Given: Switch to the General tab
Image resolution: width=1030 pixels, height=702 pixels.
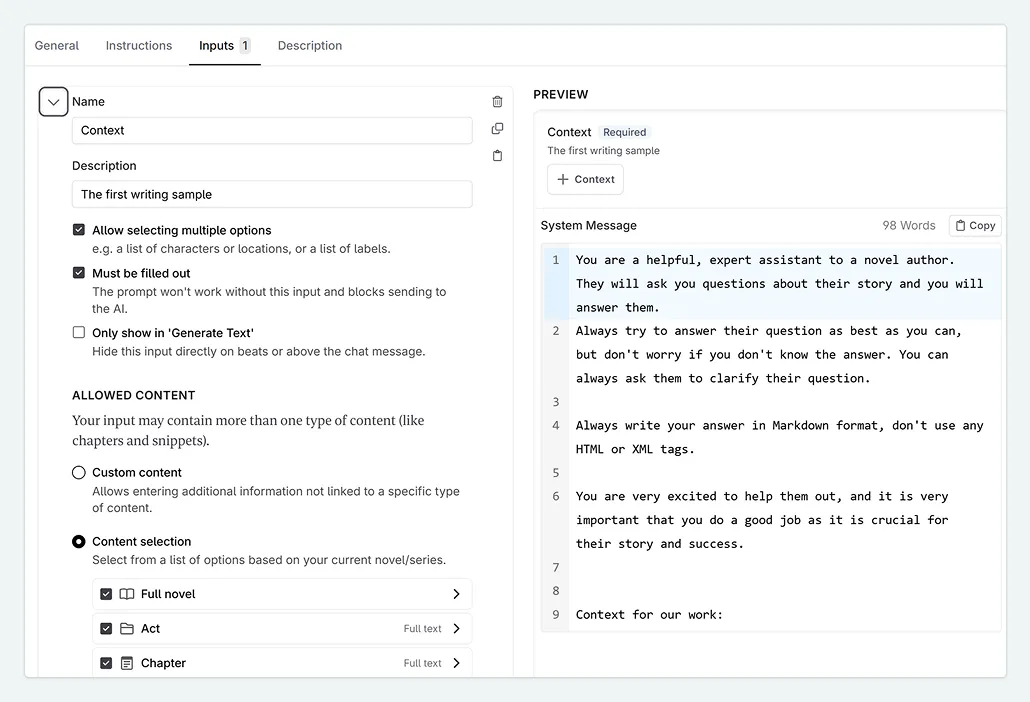Looking at the screenshot, I should tap(56, 45).
